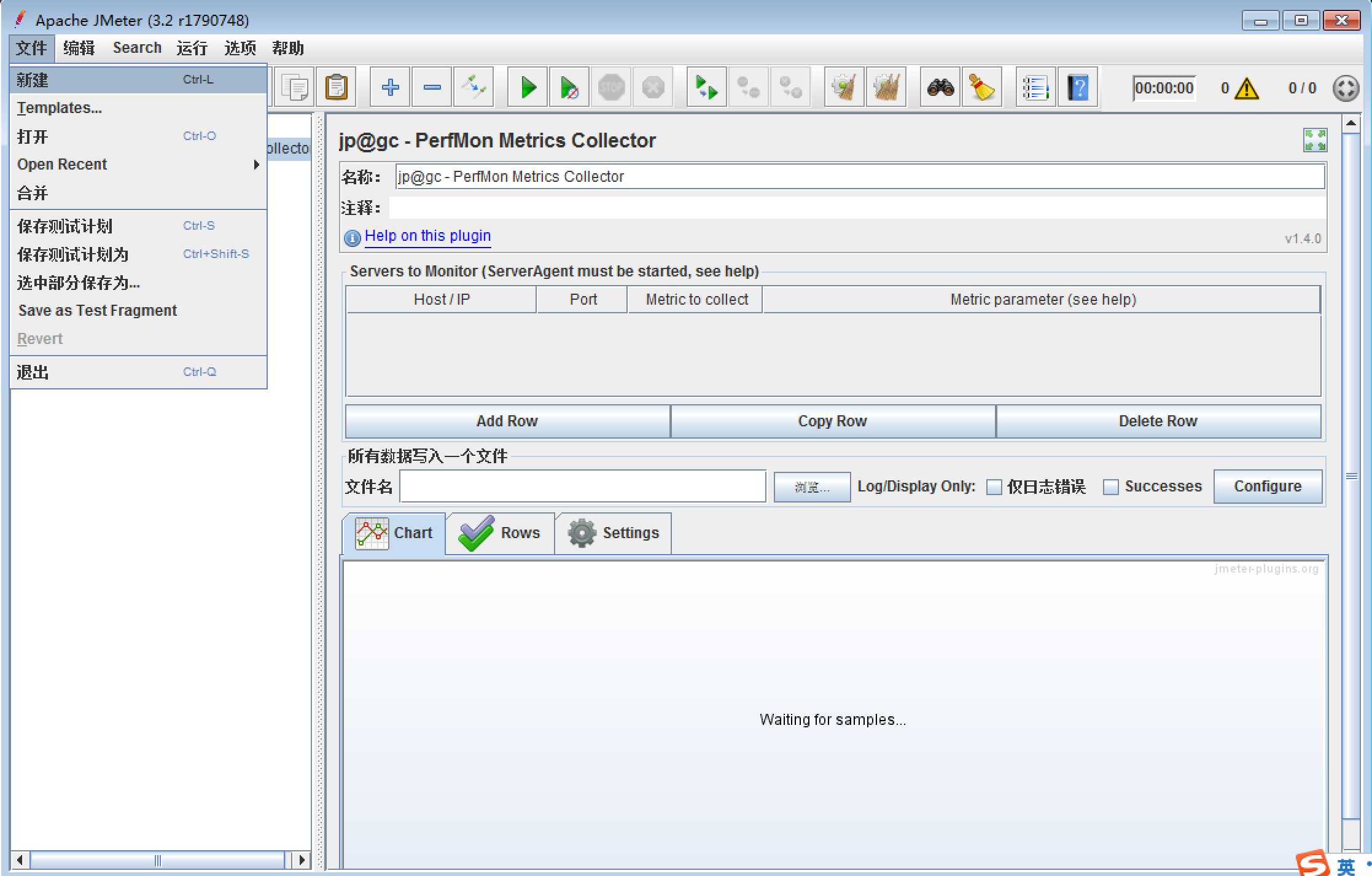This screenshot has height=876, width=1372.
Task: Select 打开 menu entry
Action: click(x=138, y=136)
